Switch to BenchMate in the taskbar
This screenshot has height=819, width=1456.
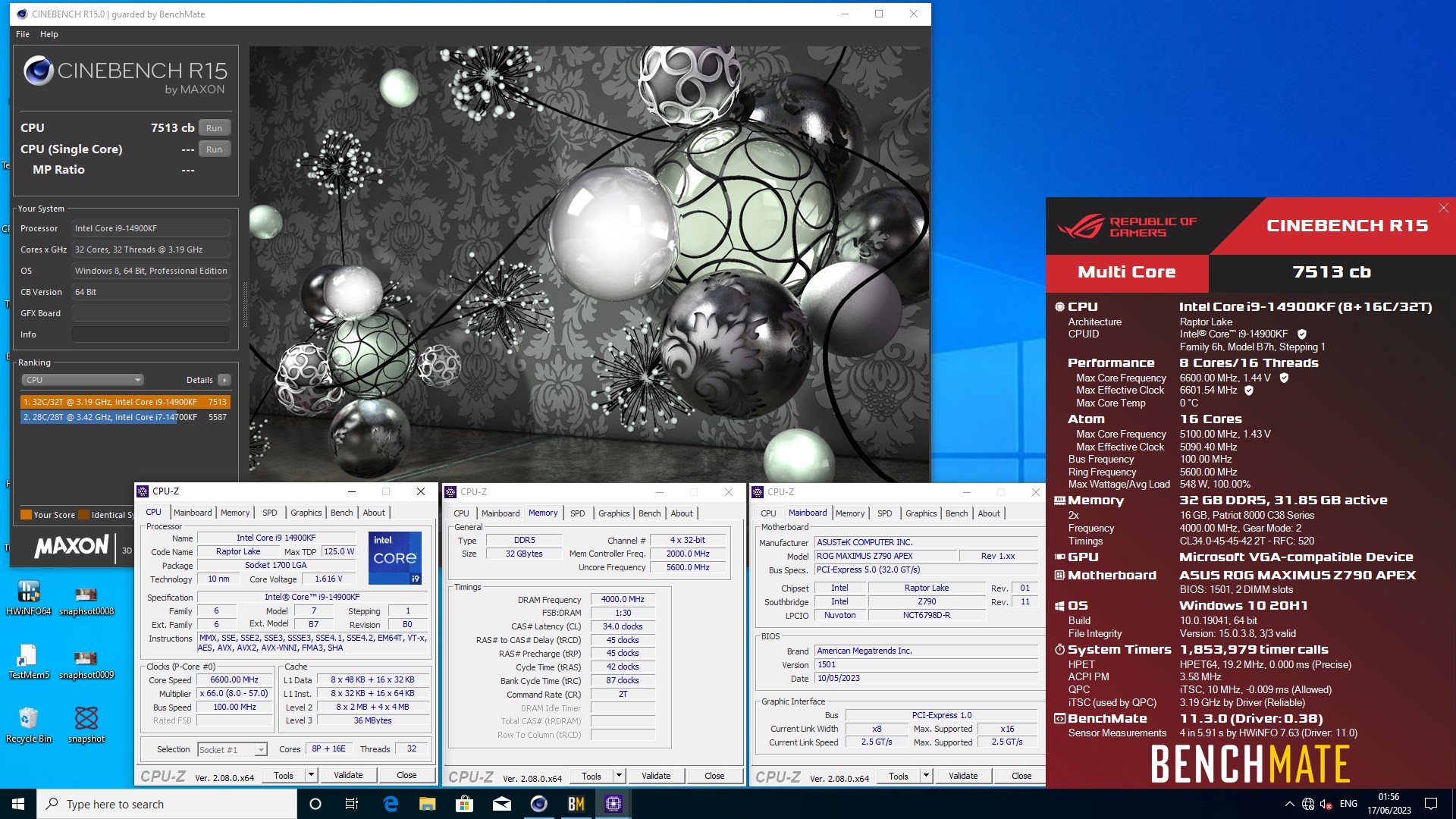pyautogui.click(x=576, y=804)
